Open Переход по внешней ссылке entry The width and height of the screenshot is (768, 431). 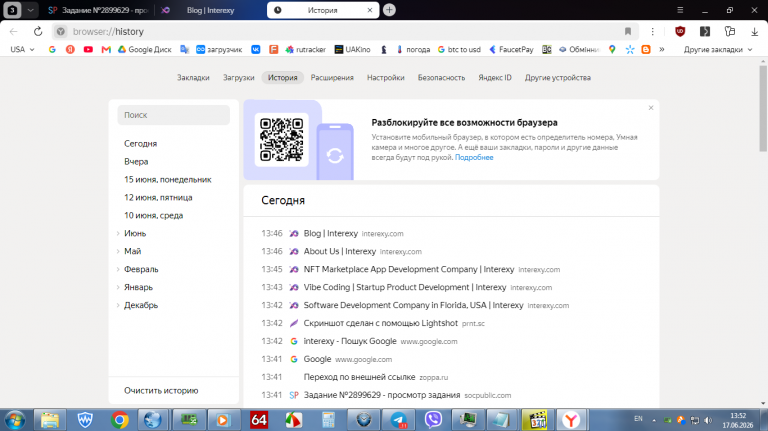pos(360,377)
